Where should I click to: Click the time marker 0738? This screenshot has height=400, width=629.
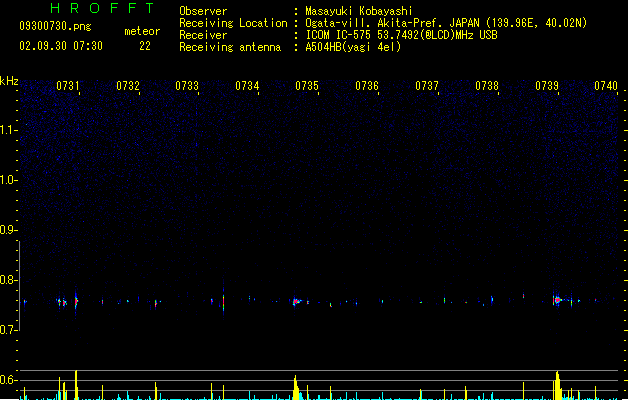tap(487, 86)
